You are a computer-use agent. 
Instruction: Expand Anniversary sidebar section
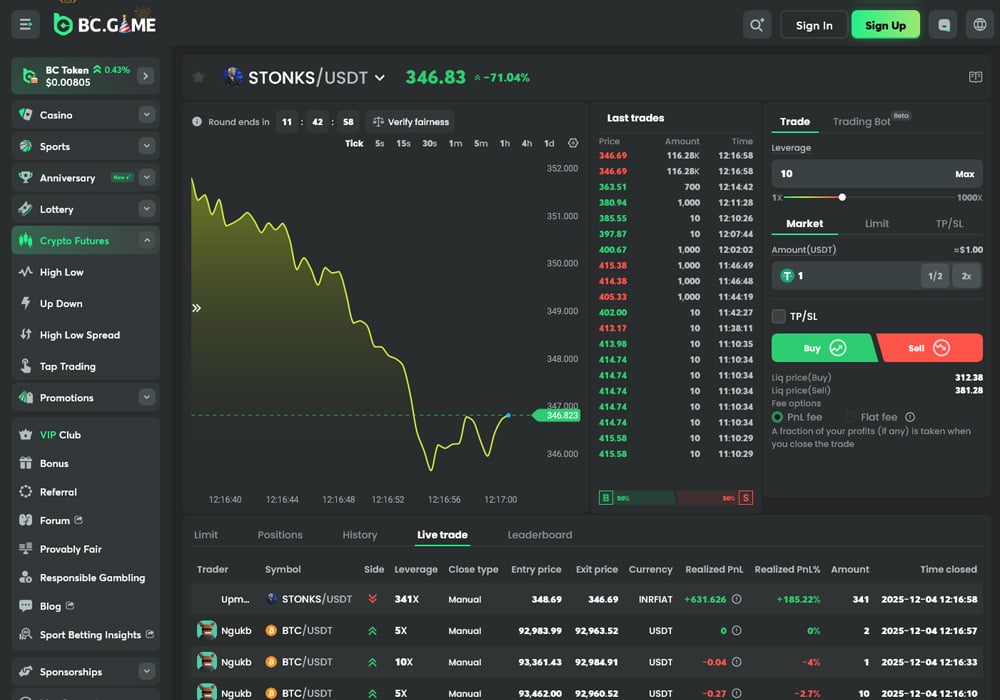pos(147,177)
